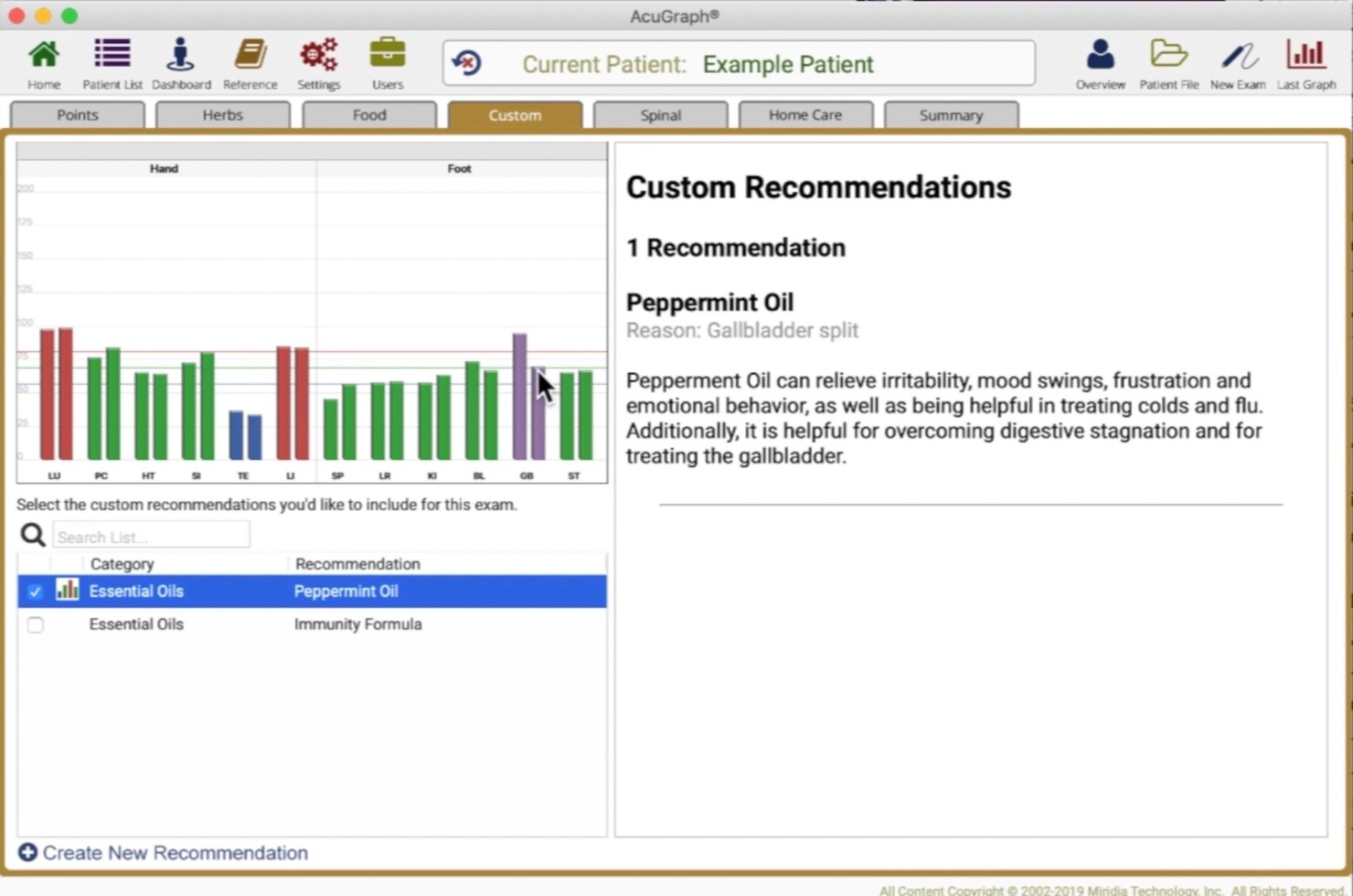The width and height of the screenshot is (1353, 896).
Task: Click Create New Recommendation
Action: tap(162, 852)
